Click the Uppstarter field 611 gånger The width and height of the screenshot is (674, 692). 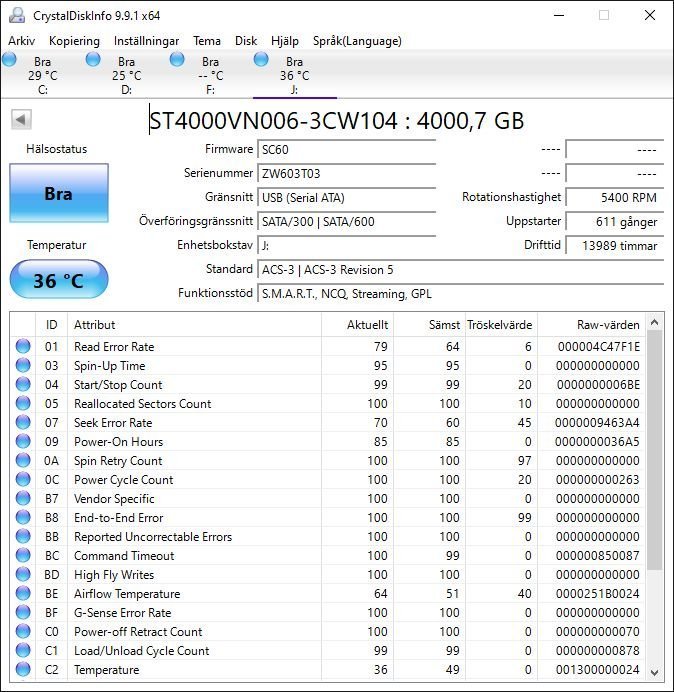(x=614, y=222)
